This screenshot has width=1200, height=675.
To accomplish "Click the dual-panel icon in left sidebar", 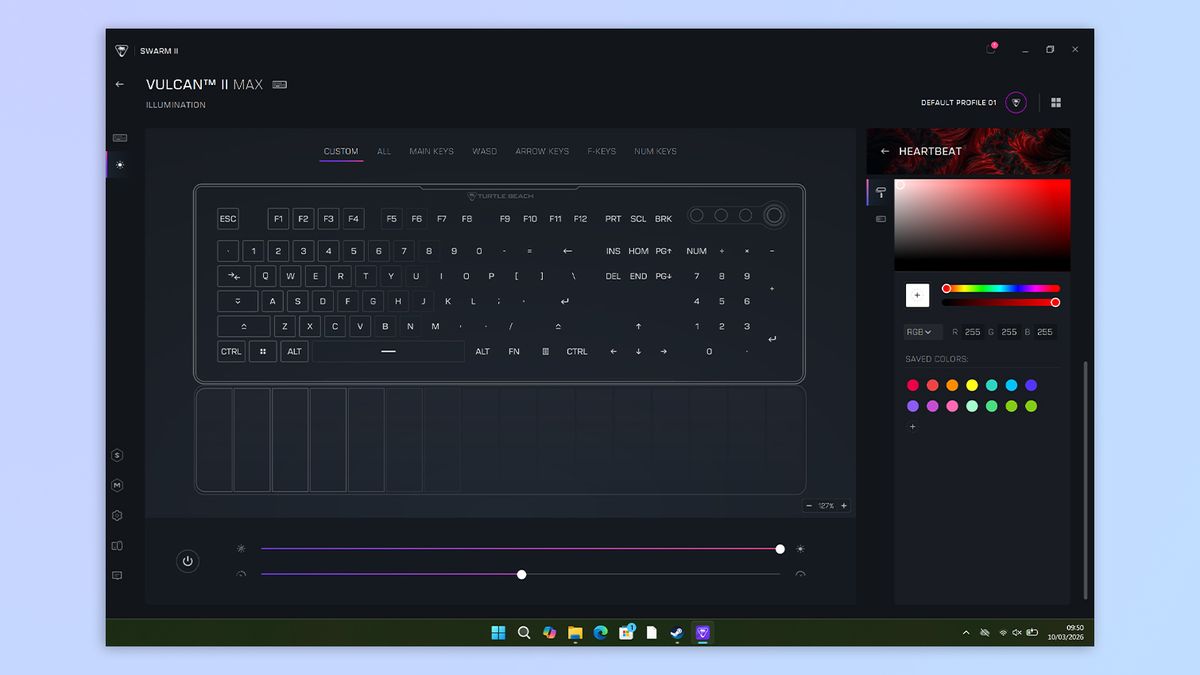I will coord(117,546).
